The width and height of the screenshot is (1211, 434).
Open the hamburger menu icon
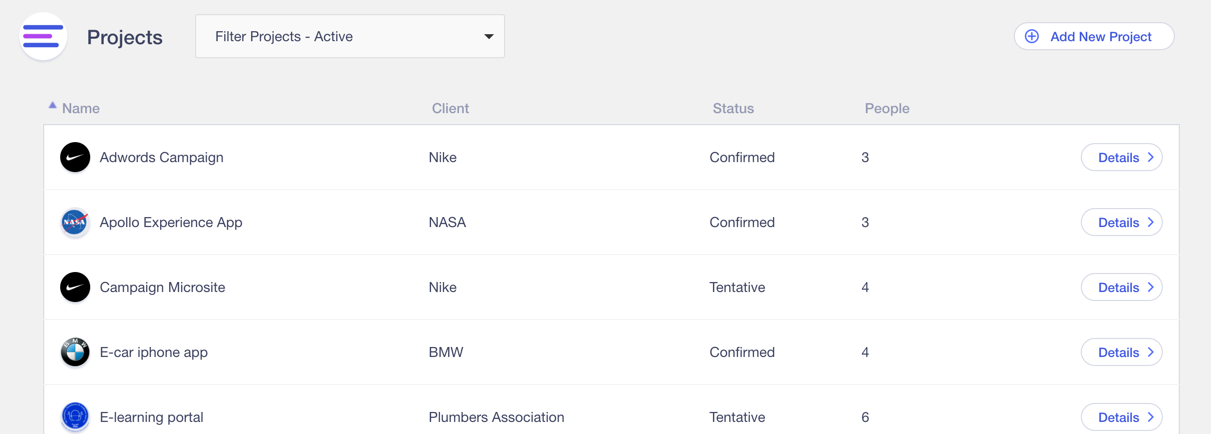point(43,37)
